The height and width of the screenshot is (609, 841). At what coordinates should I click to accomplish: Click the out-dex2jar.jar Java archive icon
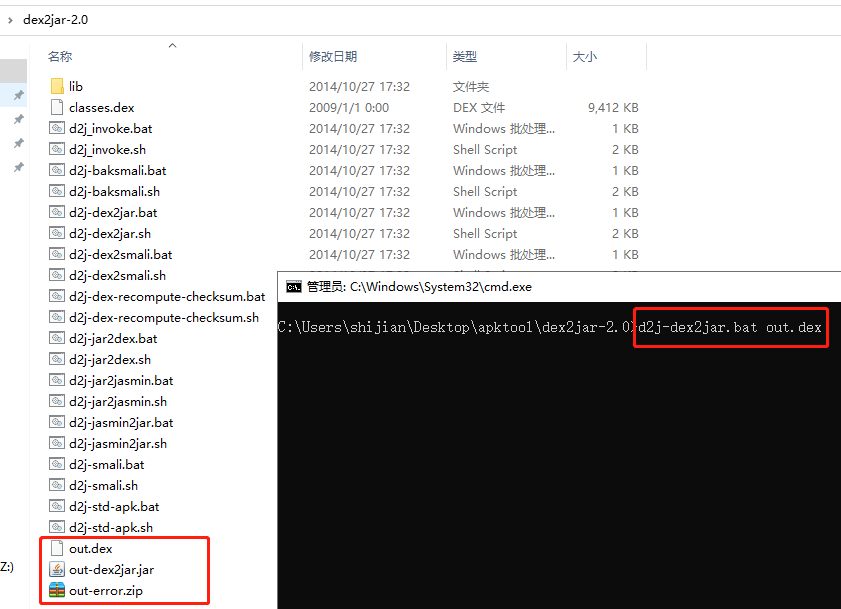click(58, 569)
